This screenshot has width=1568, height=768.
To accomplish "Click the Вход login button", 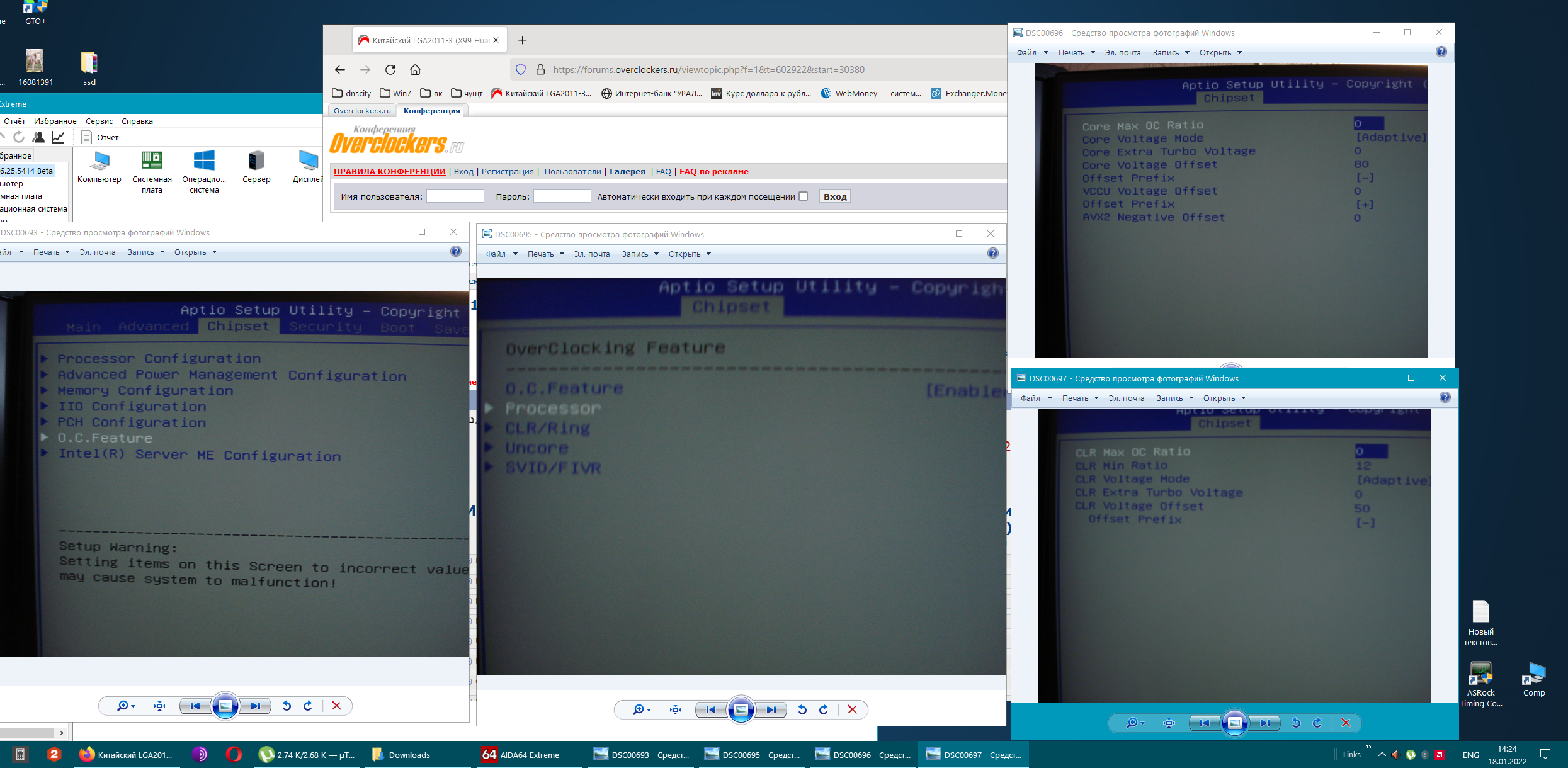I will tap(835, 196).
